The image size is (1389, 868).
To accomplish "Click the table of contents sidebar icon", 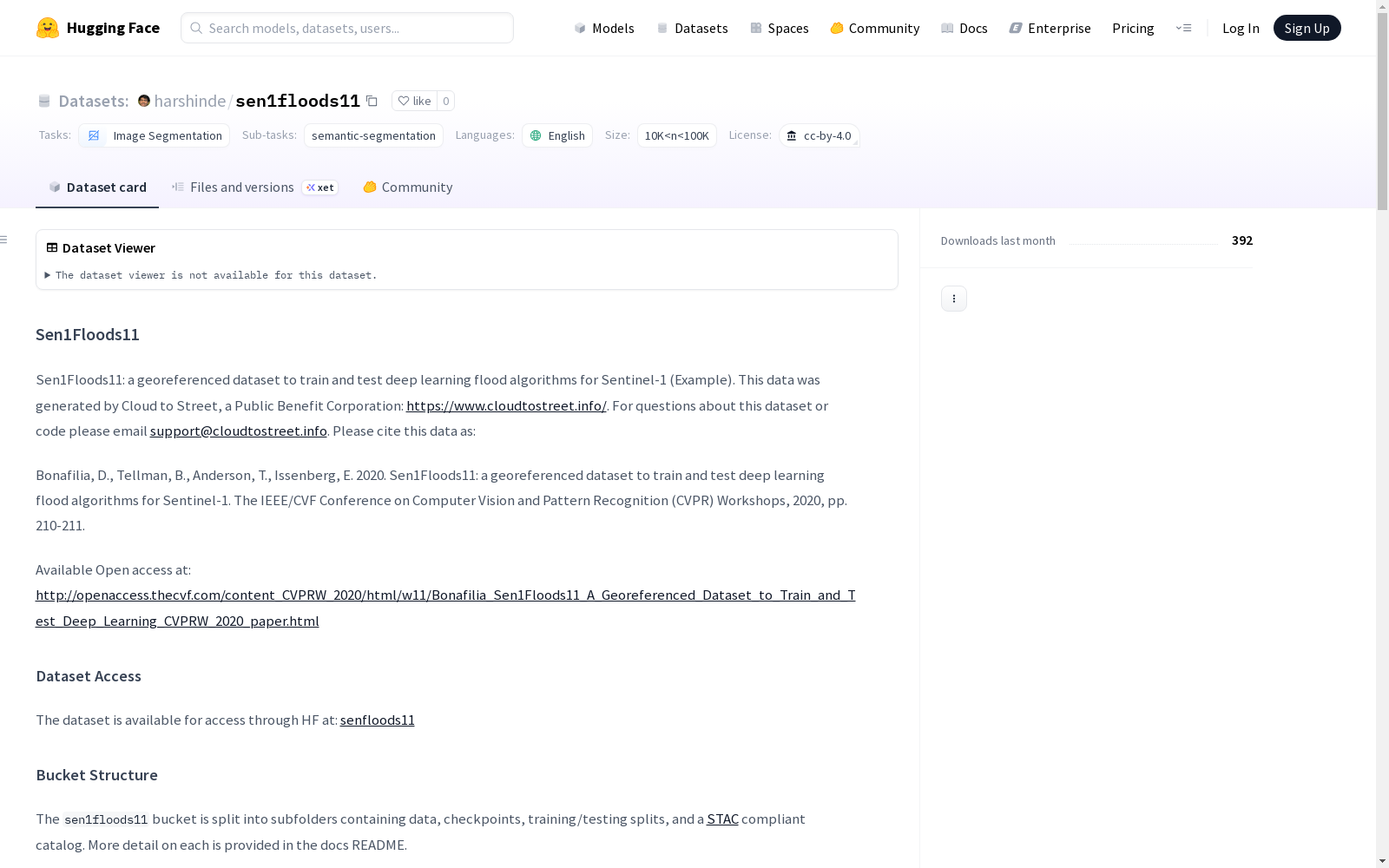I will [4, 240].
